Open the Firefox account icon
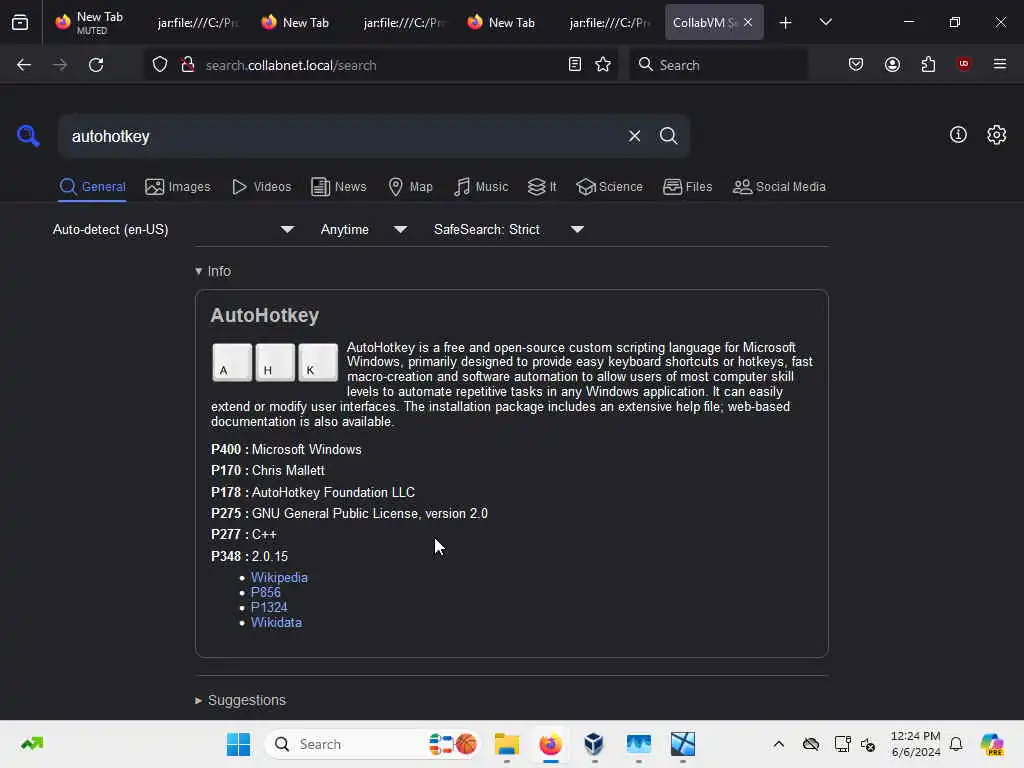This screenshot has height=768, width=1024. [892, 65]
